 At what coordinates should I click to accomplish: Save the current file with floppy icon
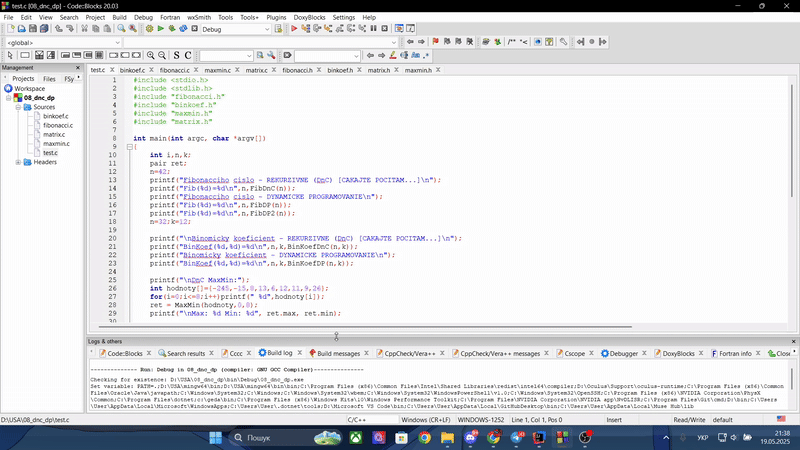33,29
